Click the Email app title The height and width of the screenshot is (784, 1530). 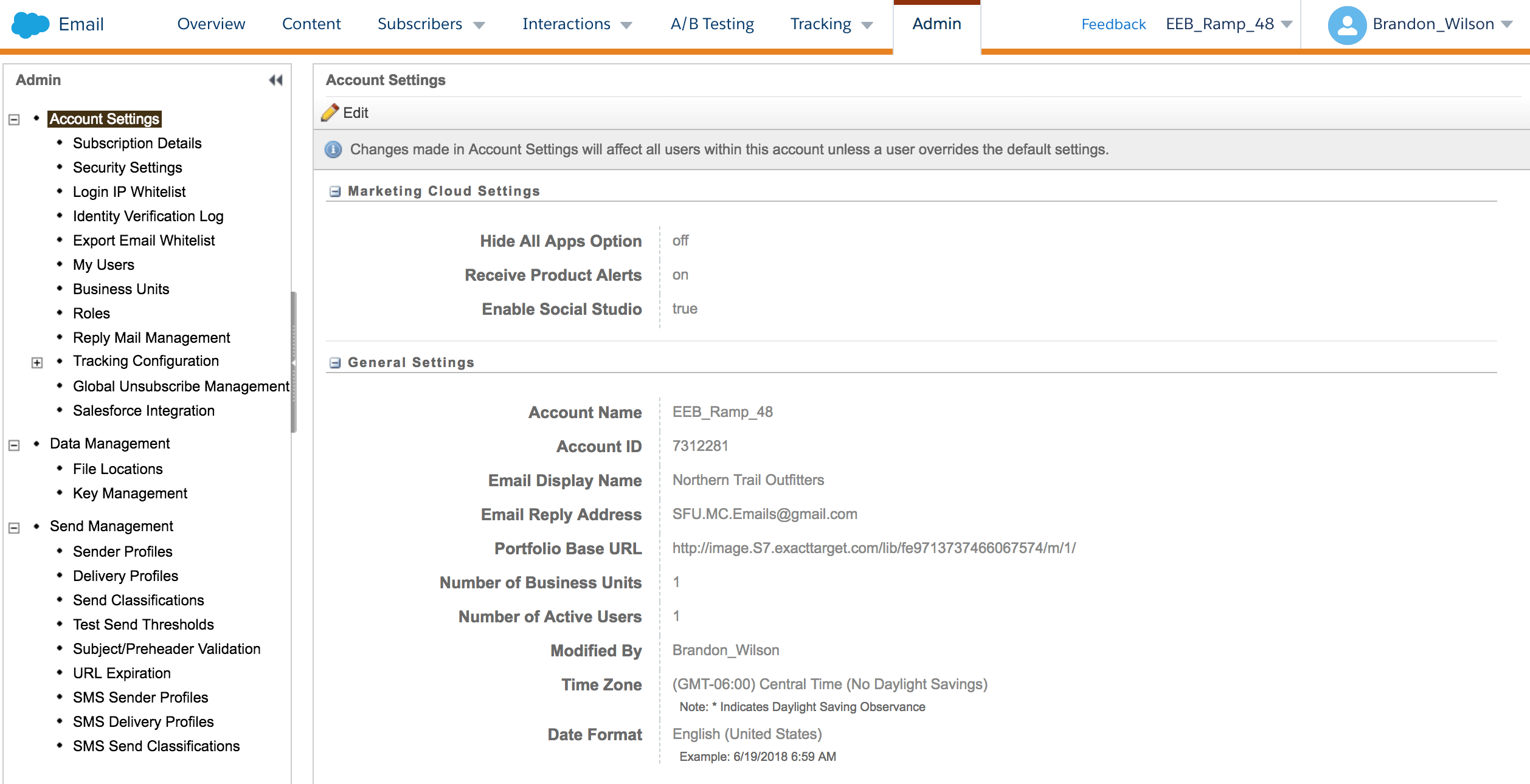tap(81, 24)
